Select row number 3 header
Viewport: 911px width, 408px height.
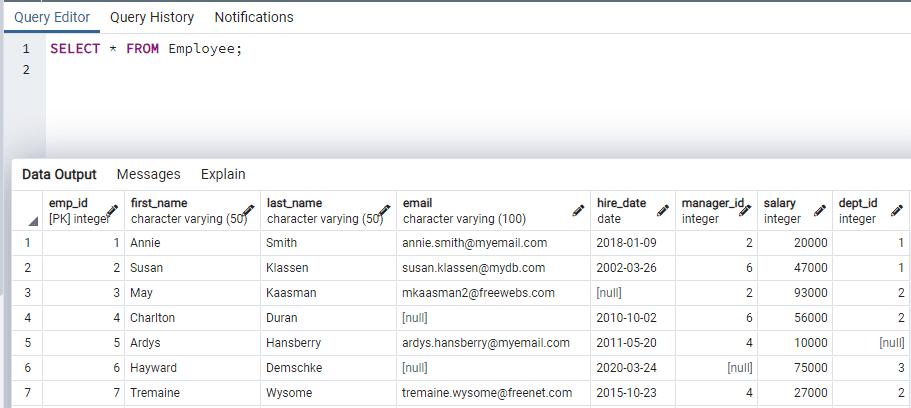coord(27,293)
